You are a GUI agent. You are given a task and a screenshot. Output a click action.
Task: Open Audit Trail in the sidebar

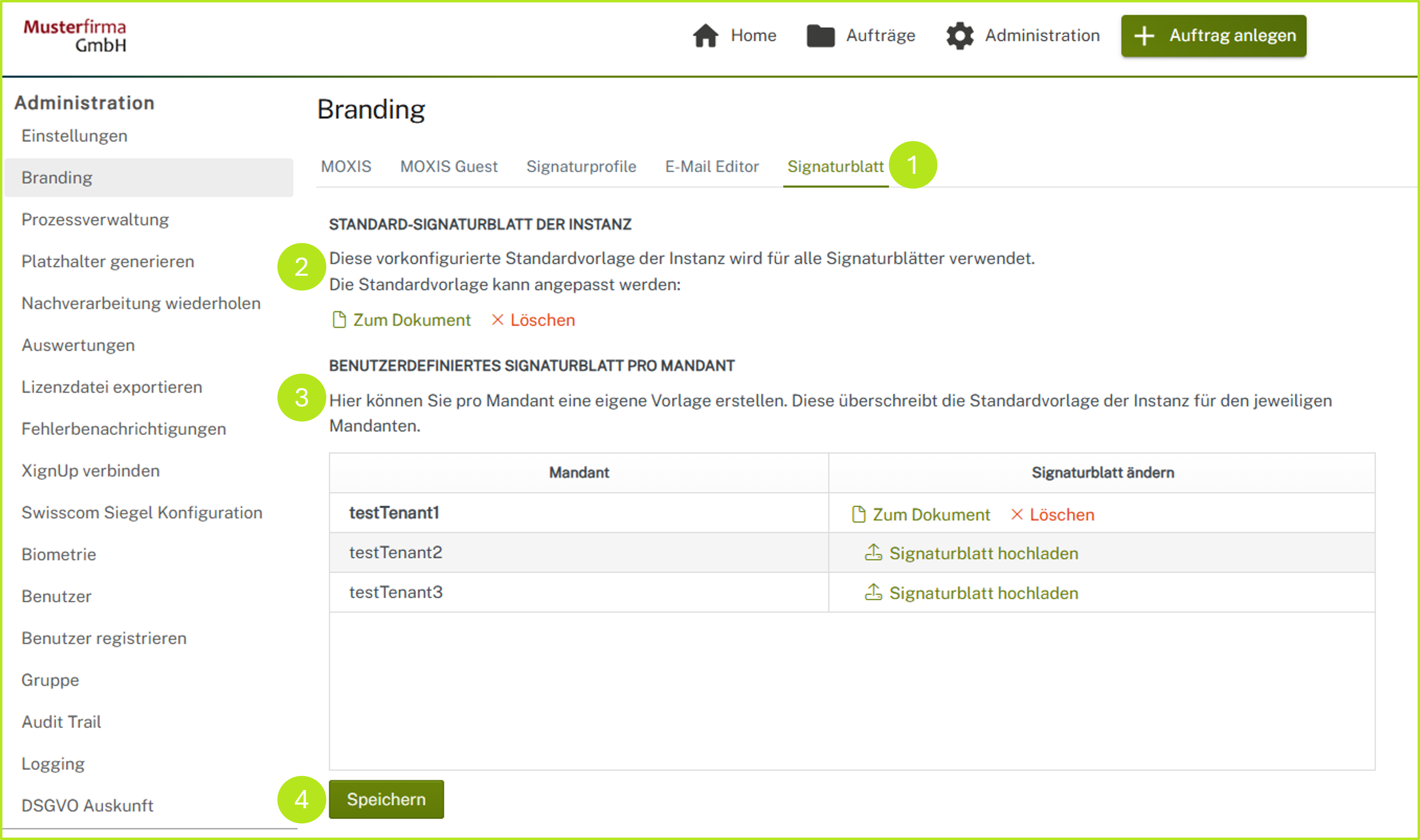pyautogui.click(x=61, y=722)
